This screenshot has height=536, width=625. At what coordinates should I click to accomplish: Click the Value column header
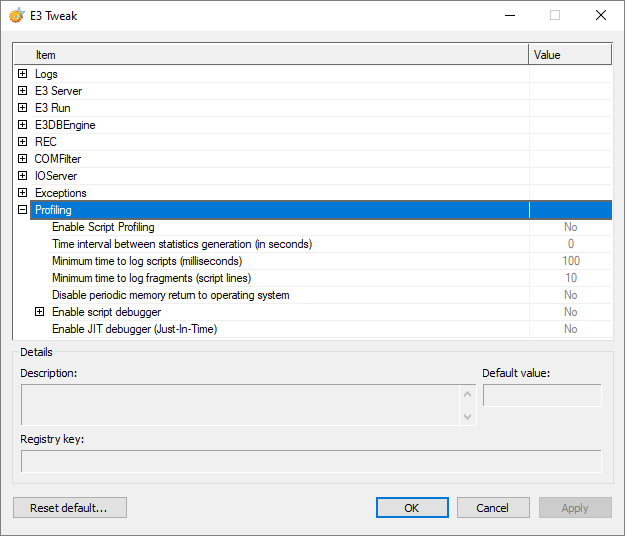pyautogui.click(x=570, y=55)
